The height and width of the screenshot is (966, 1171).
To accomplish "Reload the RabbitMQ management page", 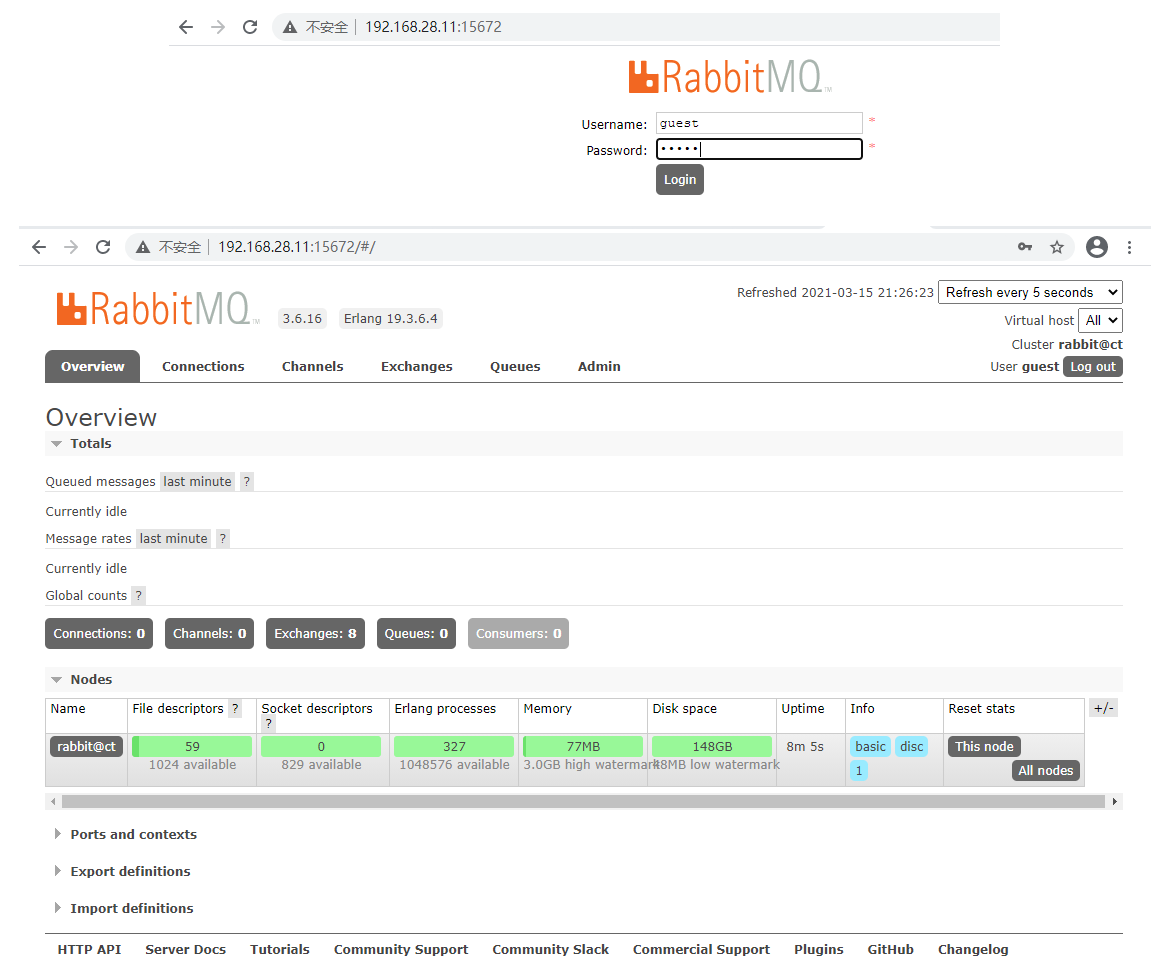I will tap(103, 247).
